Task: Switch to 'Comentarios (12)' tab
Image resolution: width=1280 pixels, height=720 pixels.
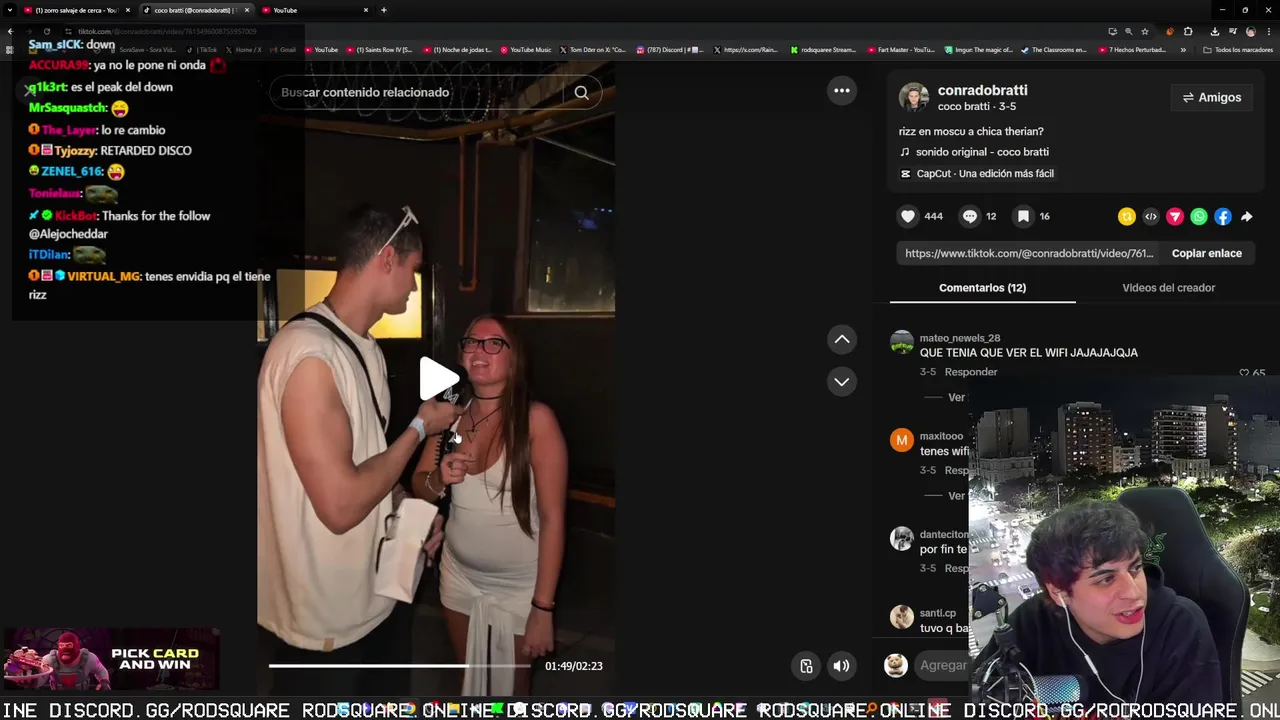Action: tap(982, 288)
